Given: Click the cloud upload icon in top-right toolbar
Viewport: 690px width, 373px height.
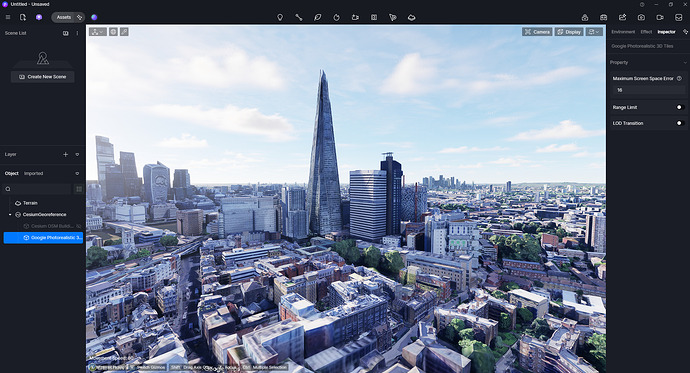Looking at the screenshot, I should 585,17.
